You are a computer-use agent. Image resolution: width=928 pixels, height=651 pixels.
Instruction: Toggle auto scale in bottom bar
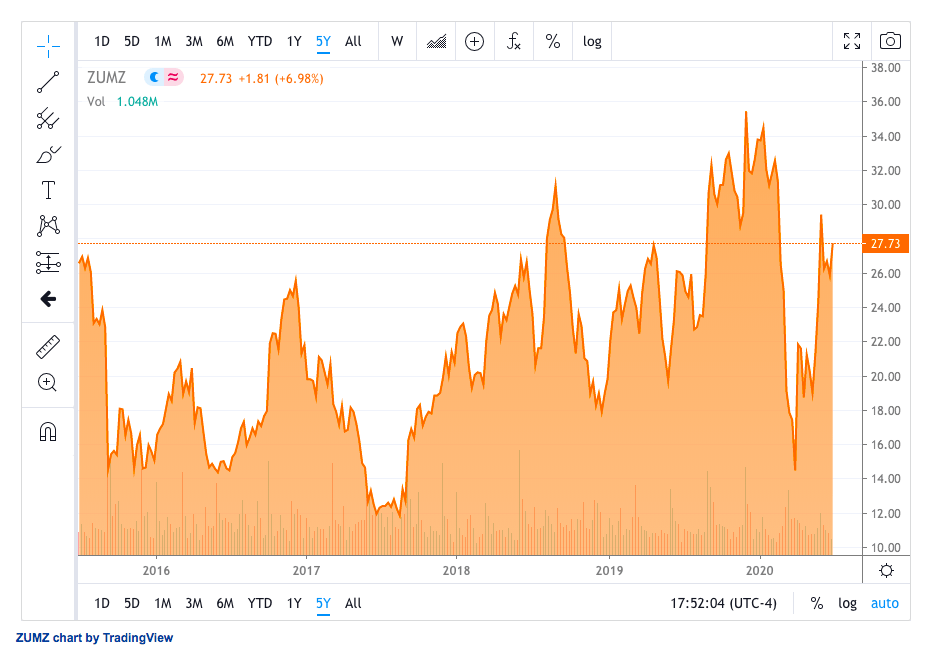click(884, 603)
